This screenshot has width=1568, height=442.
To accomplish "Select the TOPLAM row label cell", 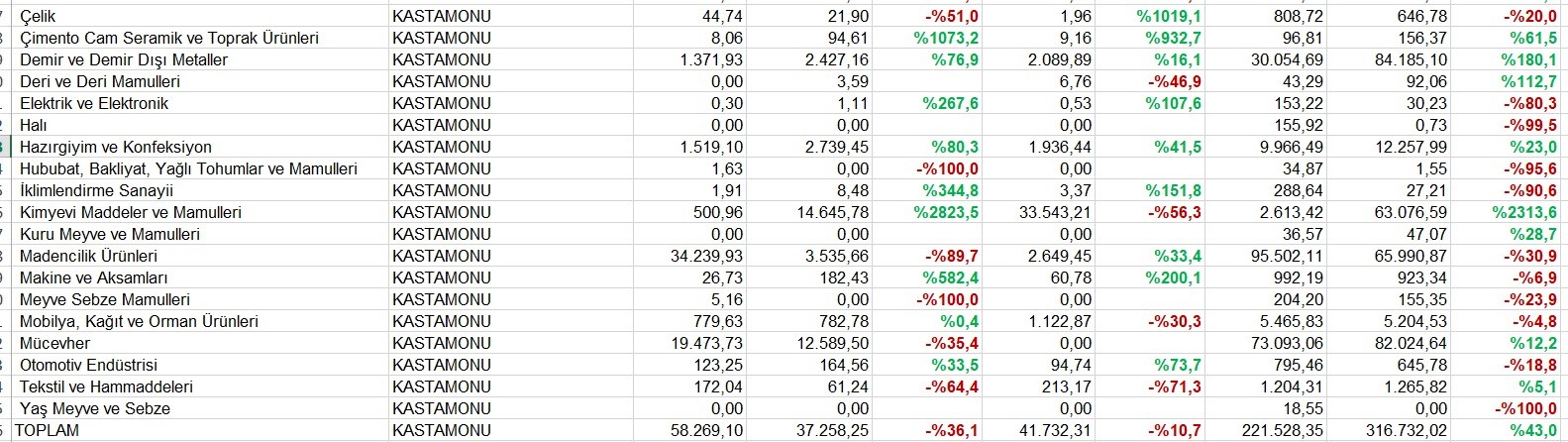I will pos(47,430).
